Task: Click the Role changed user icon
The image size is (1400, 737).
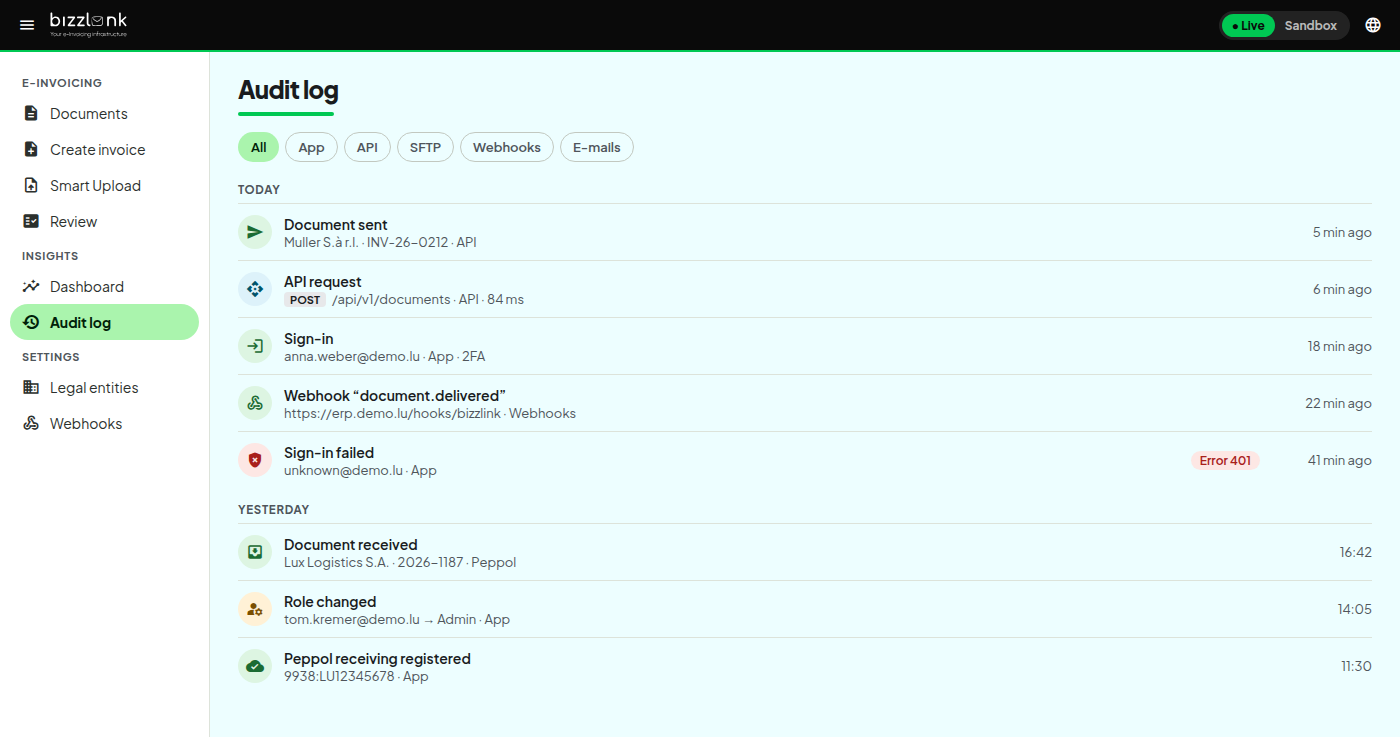Action: coord(255,610)
